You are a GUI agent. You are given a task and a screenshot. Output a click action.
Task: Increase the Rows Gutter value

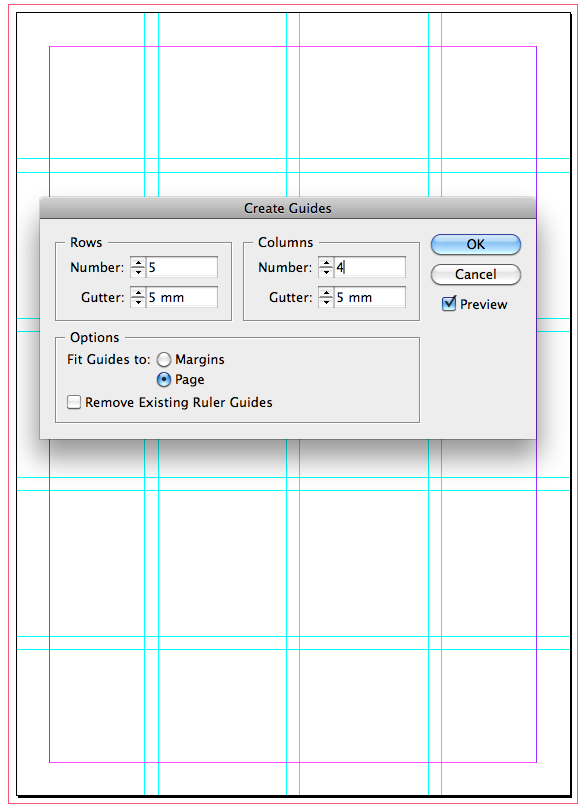[x=138, y=293]
